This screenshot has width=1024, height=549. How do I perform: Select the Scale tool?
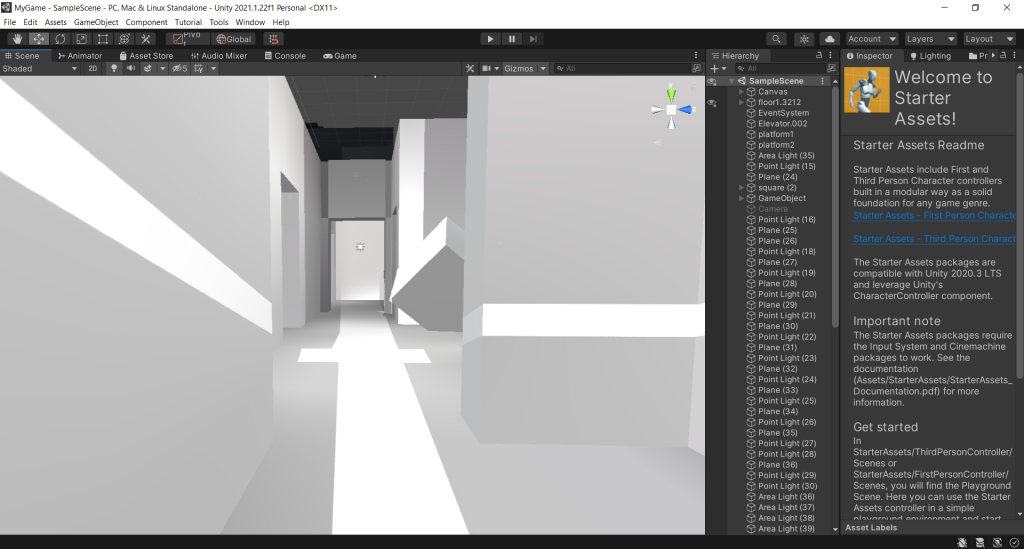click(x=81, y=39)
